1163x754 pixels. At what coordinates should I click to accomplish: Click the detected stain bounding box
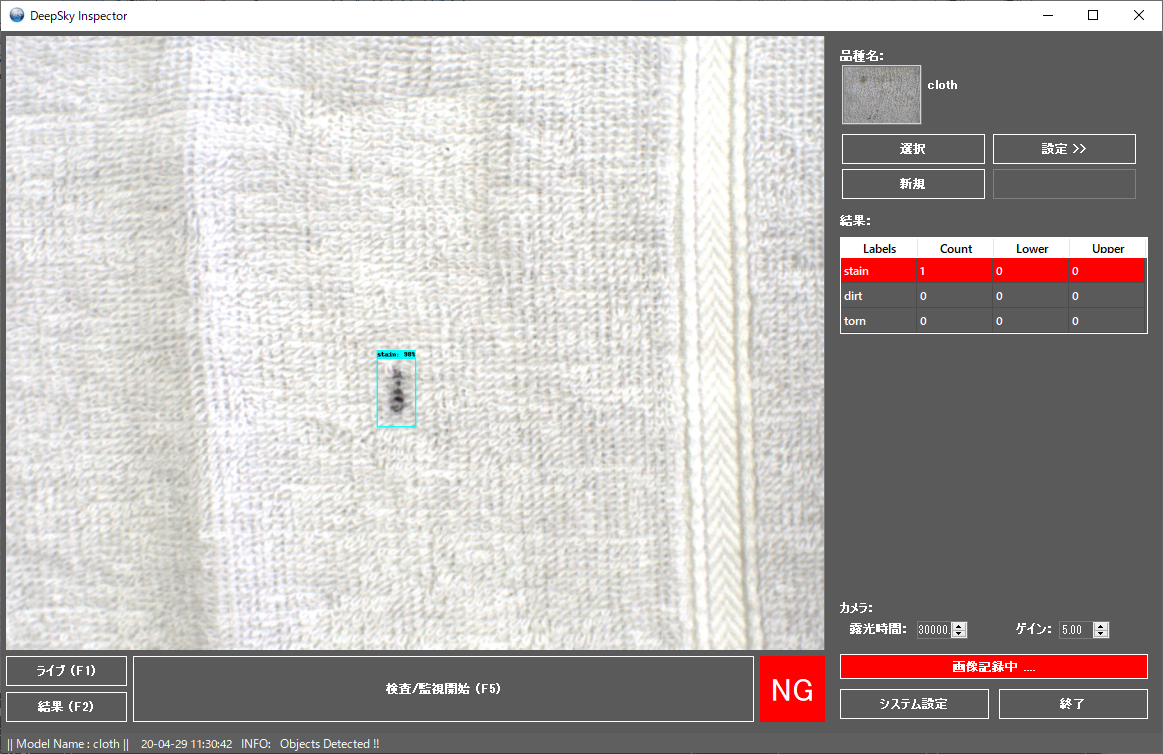[396, 388]
